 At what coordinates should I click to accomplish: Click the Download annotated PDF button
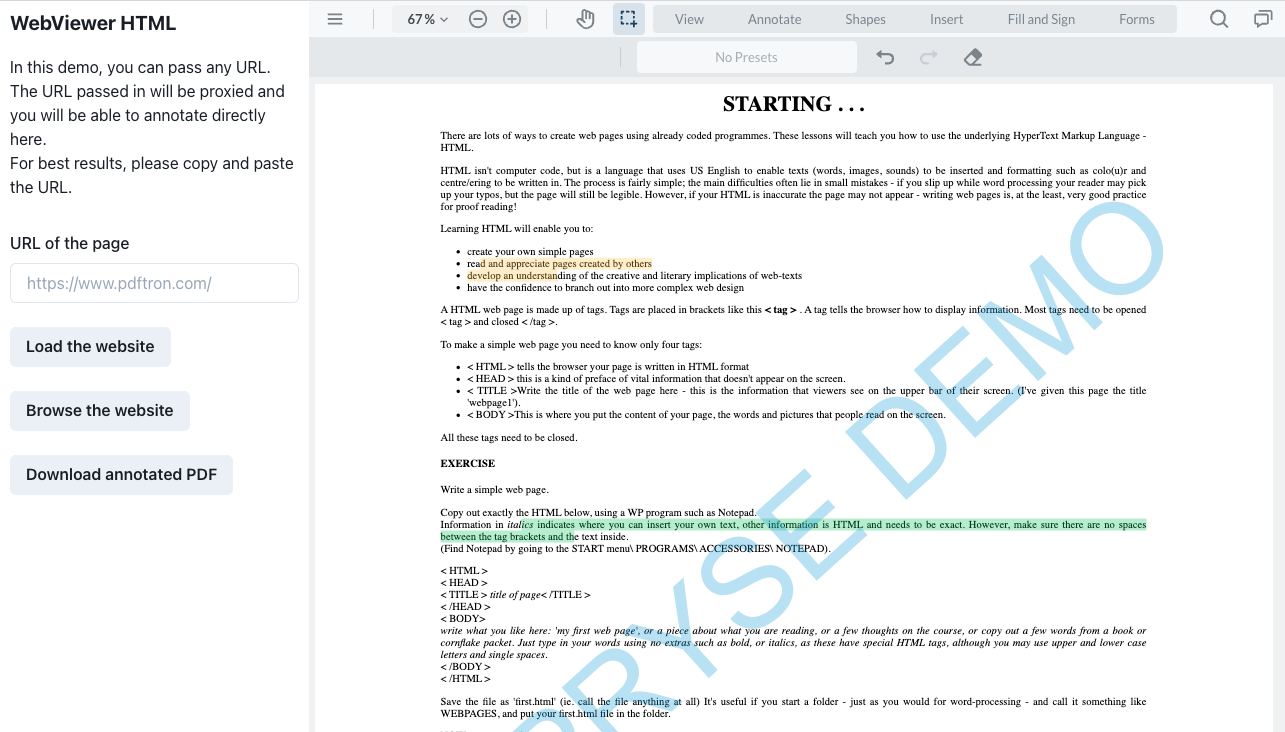(x=121, y=475)
